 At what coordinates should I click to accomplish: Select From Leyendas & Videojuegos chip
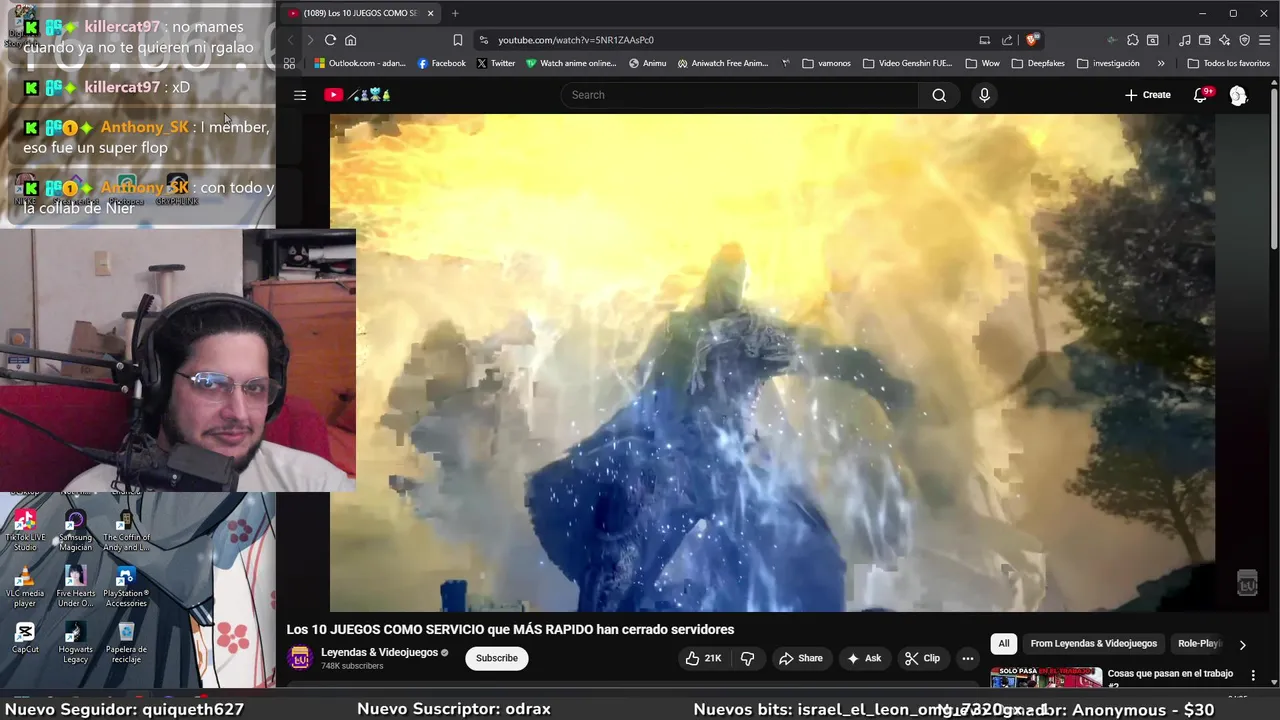(1093, 644)
